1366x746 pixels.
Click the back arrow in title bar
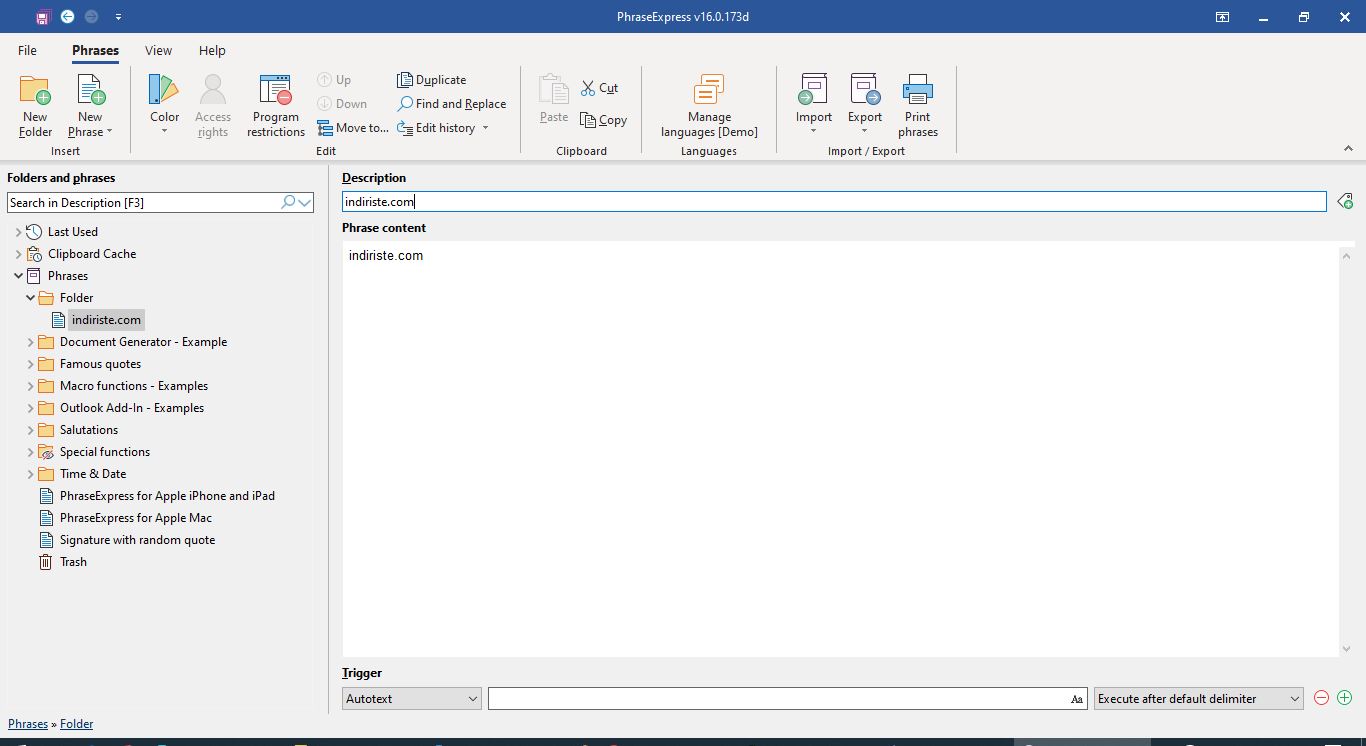click(x=67, y=17)
